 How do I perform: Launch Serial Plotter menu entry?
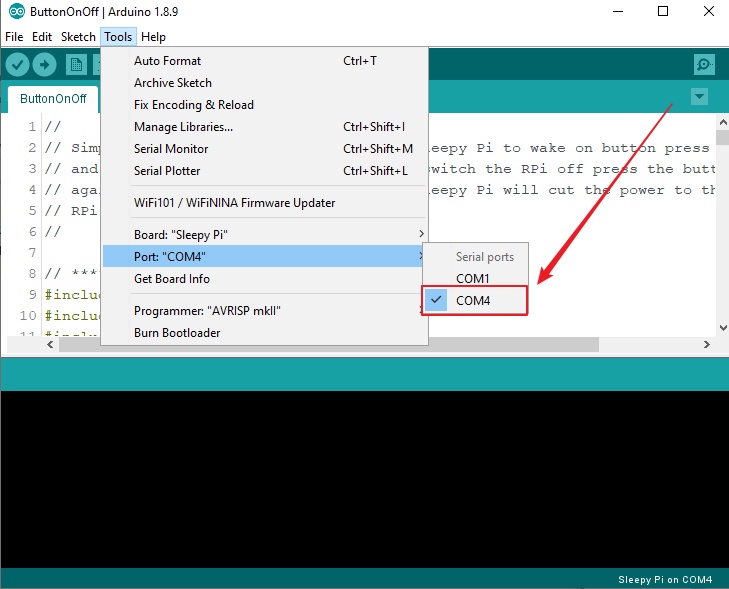coord(265,171)
